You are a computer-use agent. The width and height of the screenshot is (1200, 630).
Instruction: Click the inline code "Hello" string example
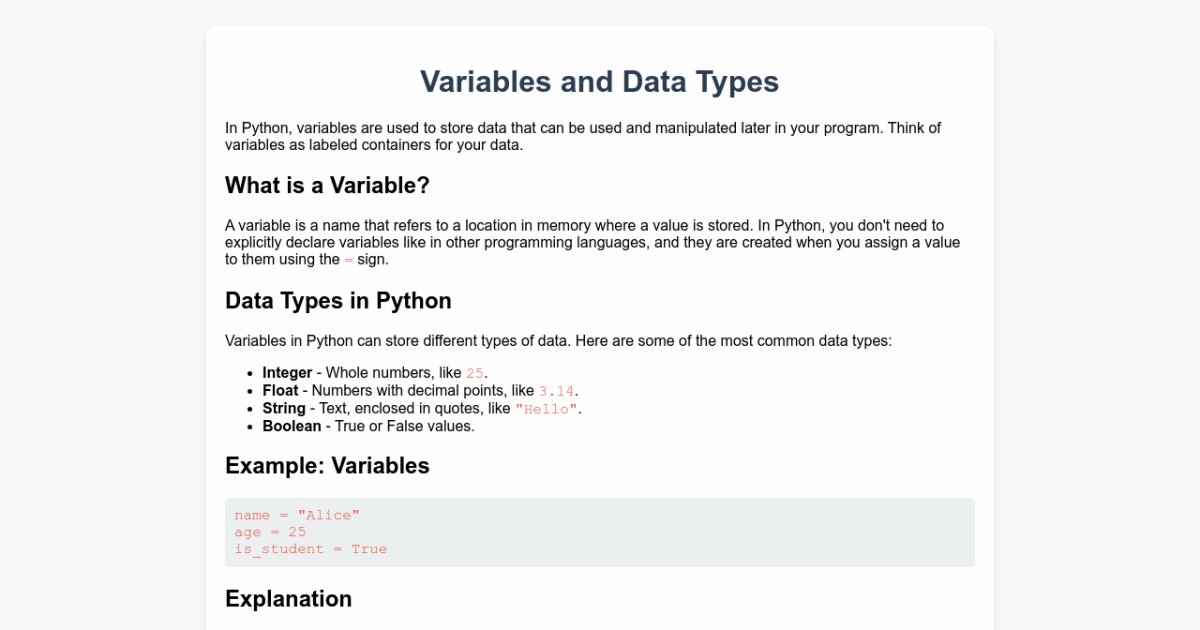pos(546,409)
